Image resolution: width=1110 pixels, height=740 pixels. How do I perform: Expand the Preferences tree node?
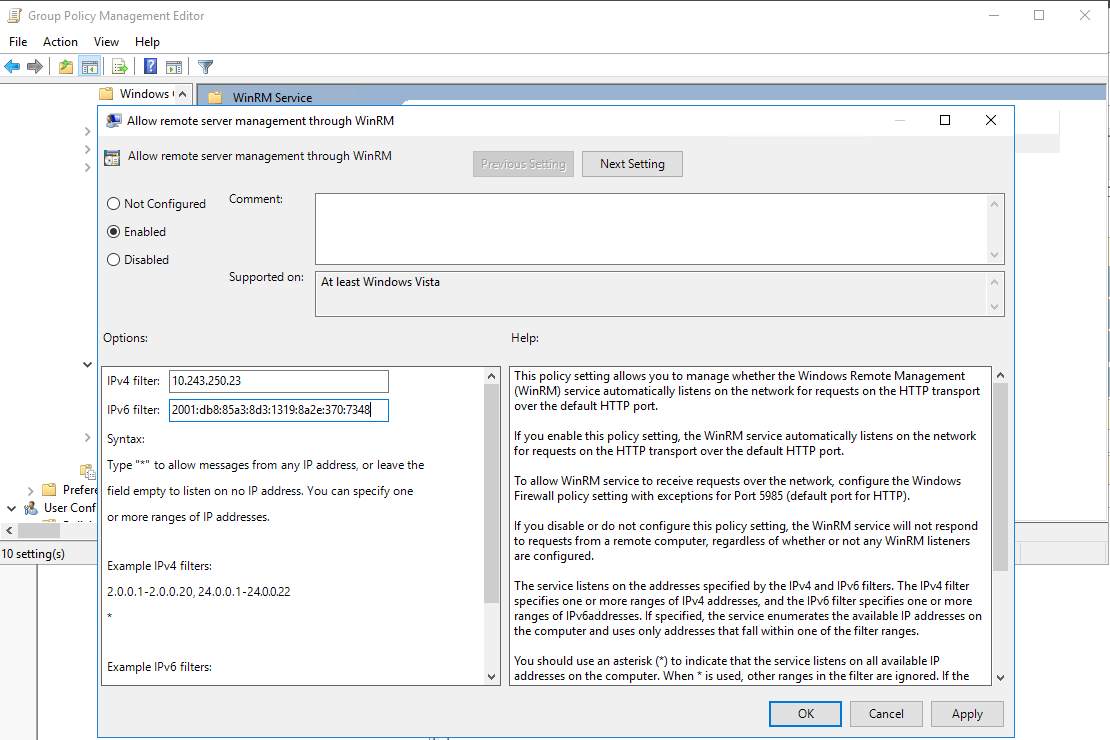[x=30, y=490]
